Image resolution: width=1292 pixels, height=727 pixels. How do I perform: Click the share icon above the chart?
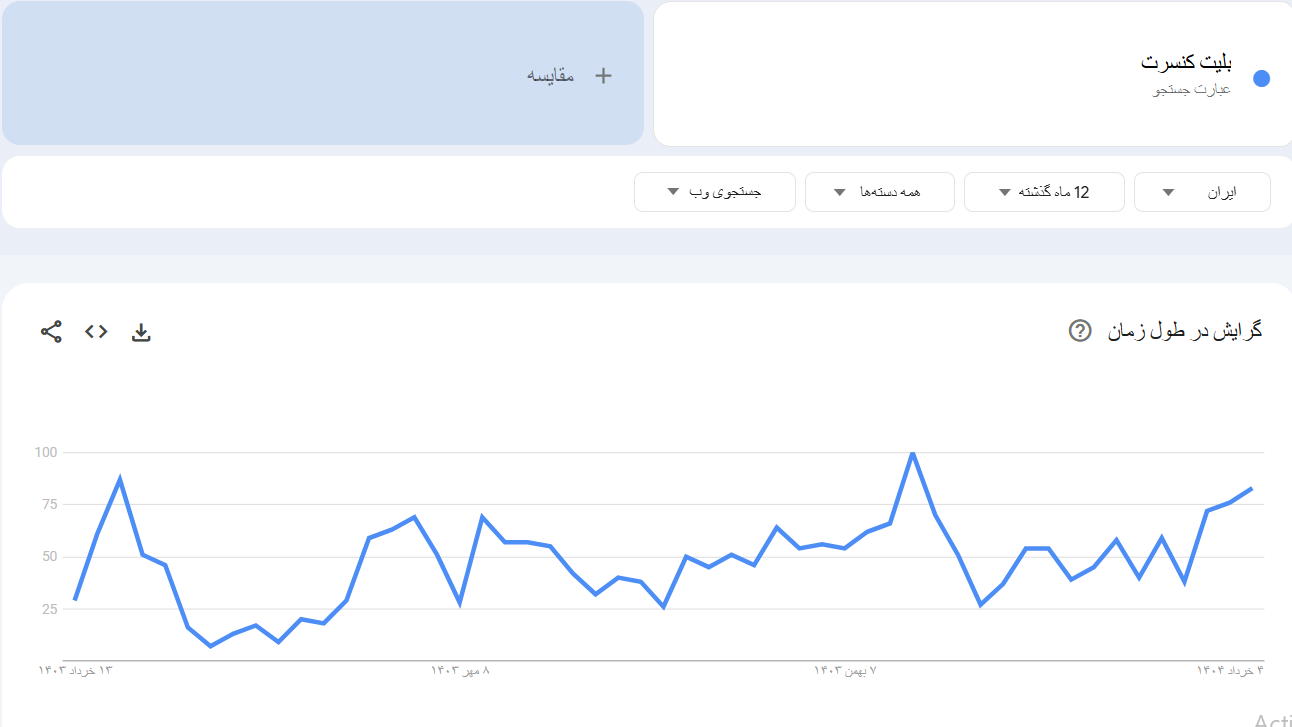[x=51, y=332]
